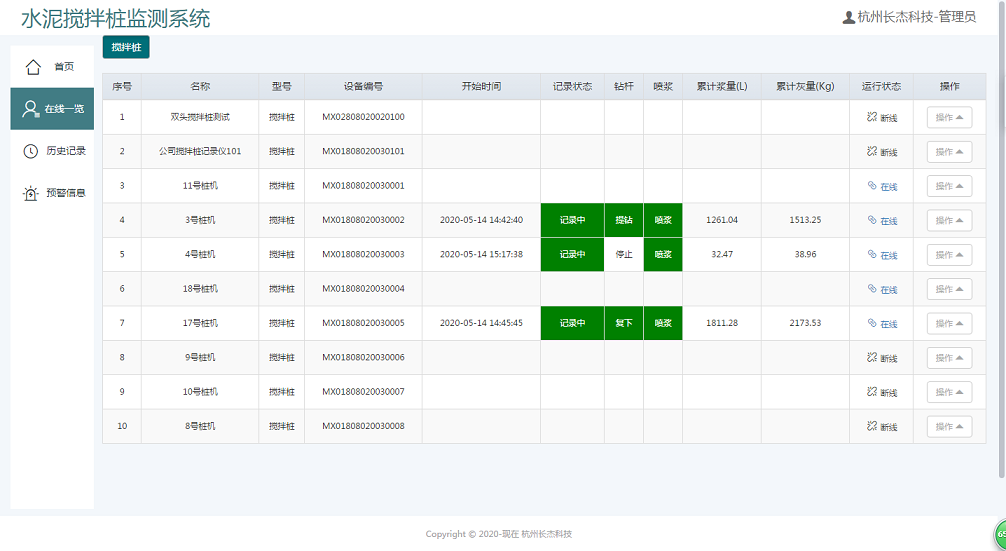Open 历史记录 menu item
Screen dimensions: 1006x551
click(x=66, y=151)
